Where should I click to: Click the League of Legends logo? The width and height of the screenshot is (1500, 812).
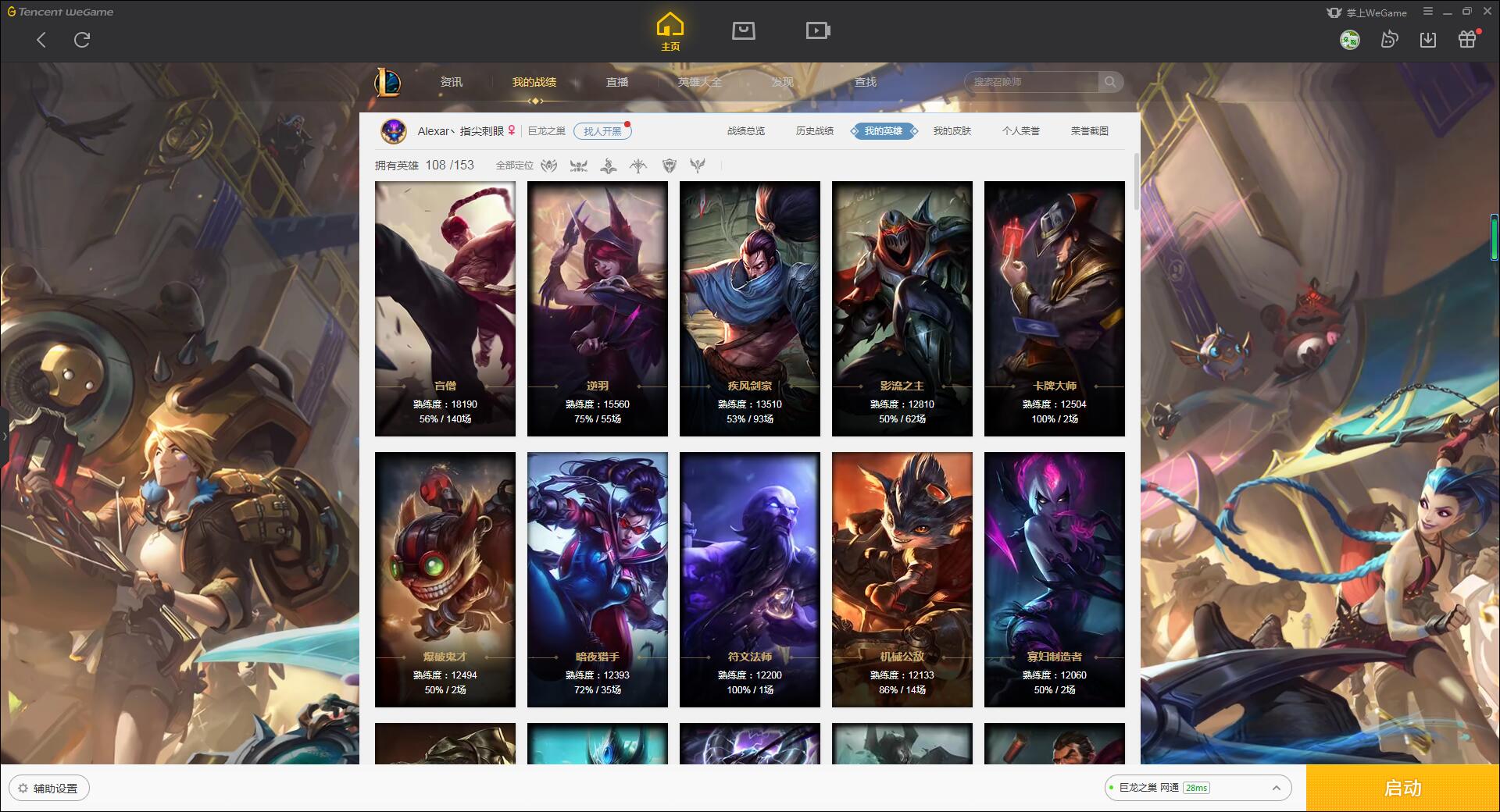pyautogui.click(x=387, y=82)
